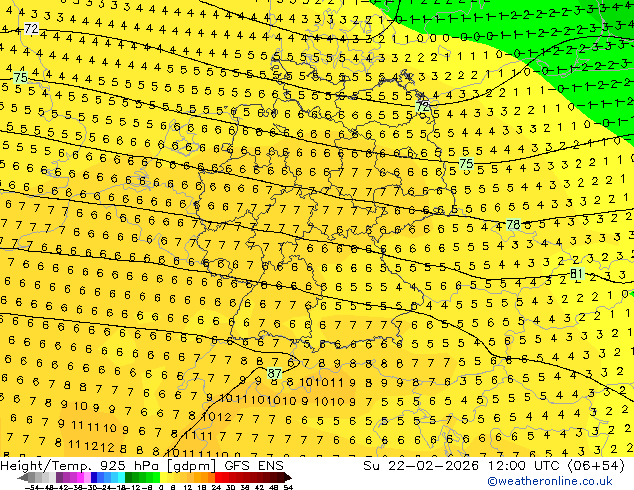Click the '-54' value on the legend scale
634x490 pixels.
click(32, 487)
